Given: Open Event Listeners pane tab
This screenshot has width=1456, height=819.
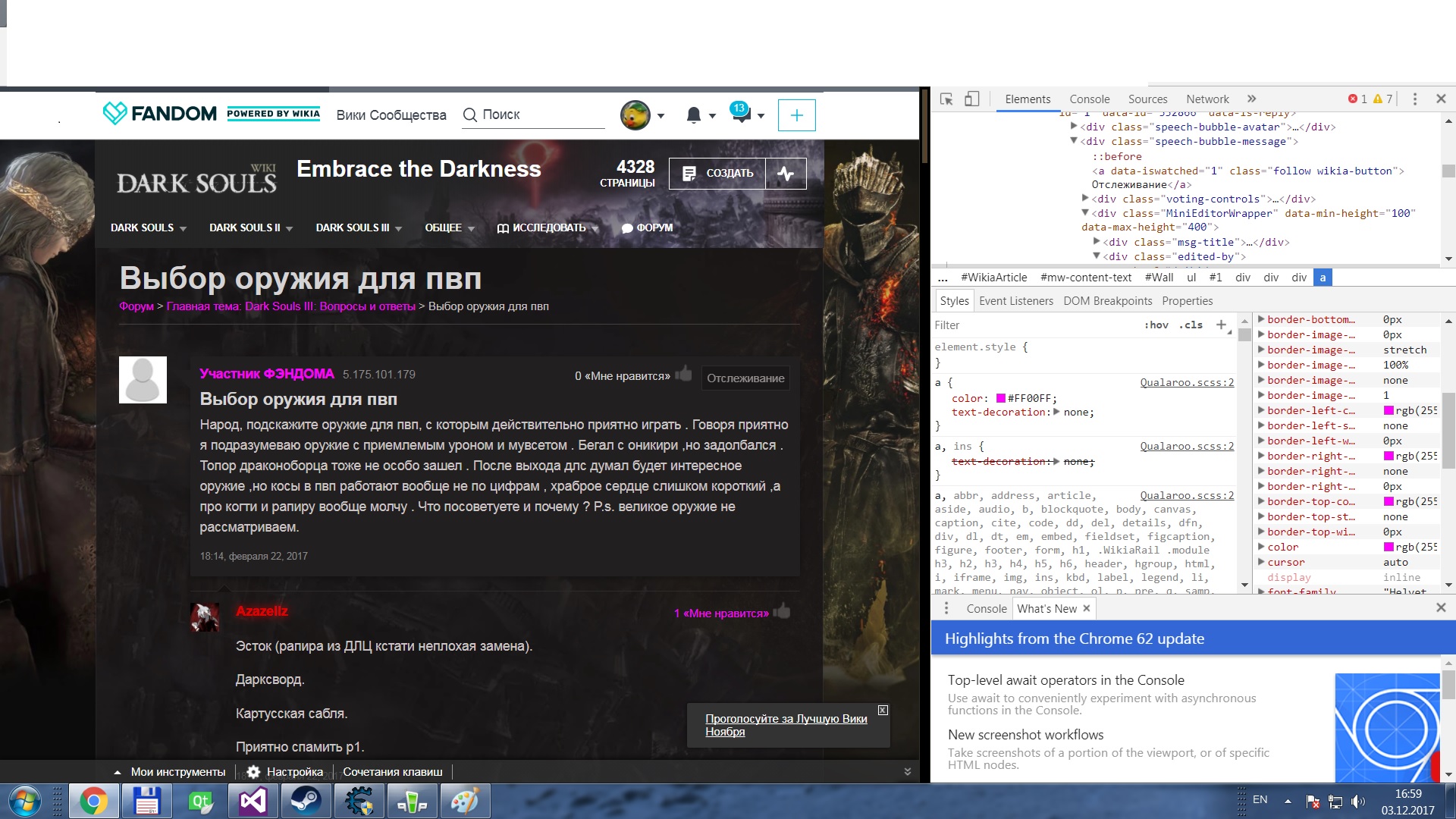Looking at the screenshot, I should coord(1015,301).
